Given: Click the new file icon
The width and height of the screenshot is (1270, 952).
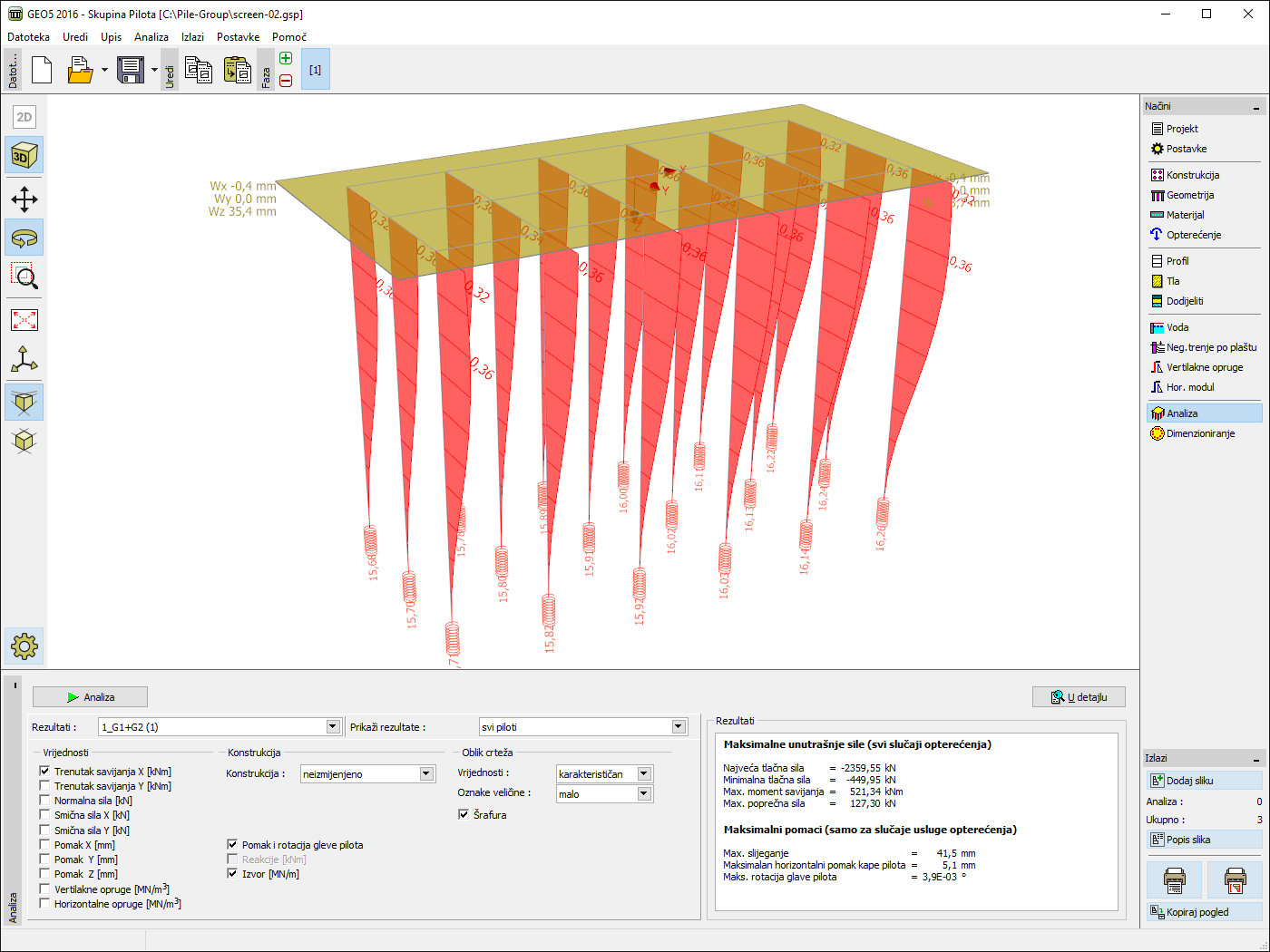Looking at the screenshot, I should pos(42,70).
